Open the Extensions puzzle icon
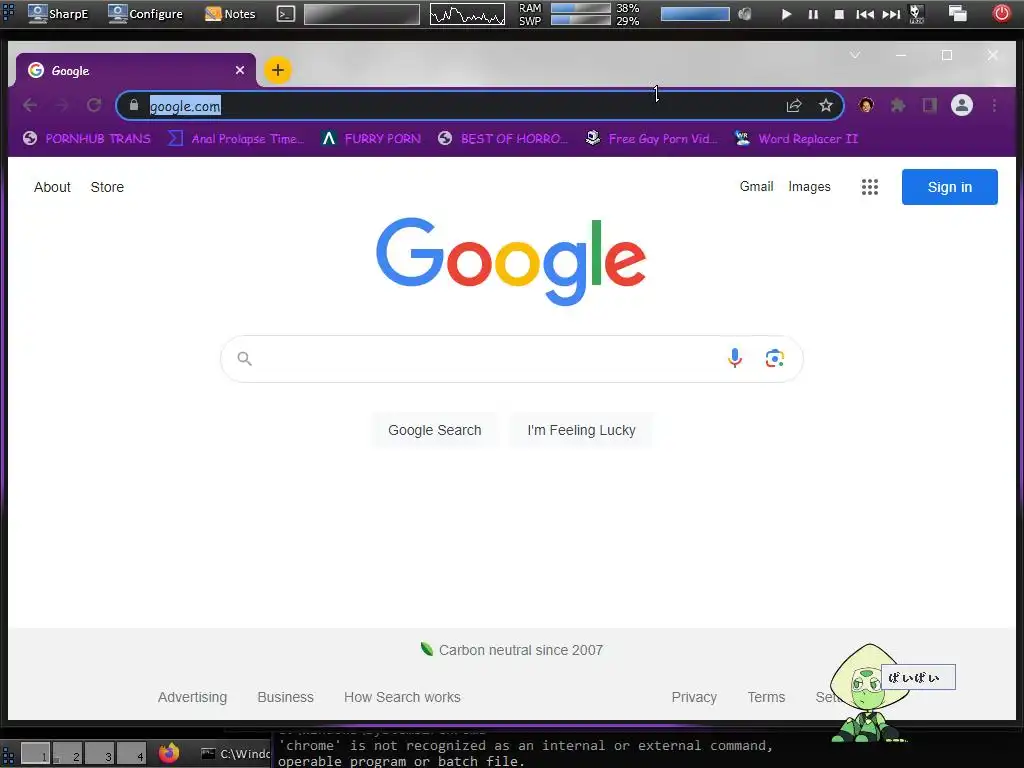 [x=898, y=105]
